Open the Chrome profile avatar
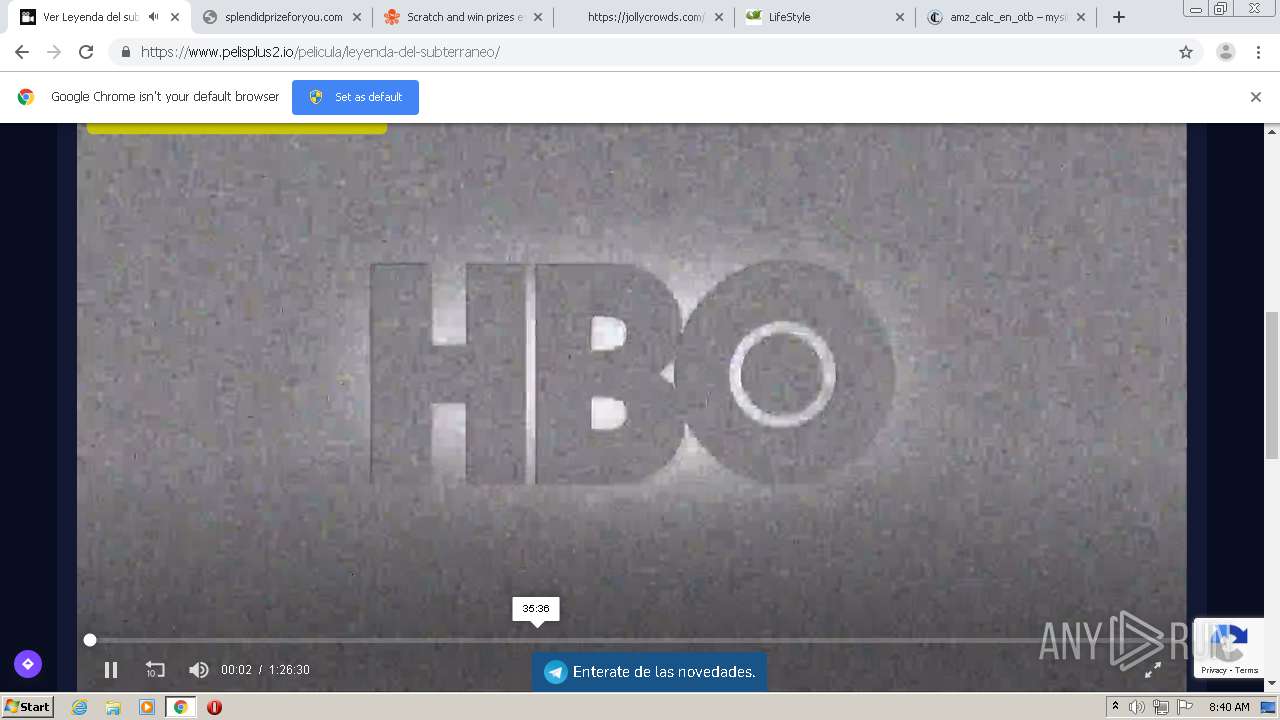 [x=1226, y=52]
